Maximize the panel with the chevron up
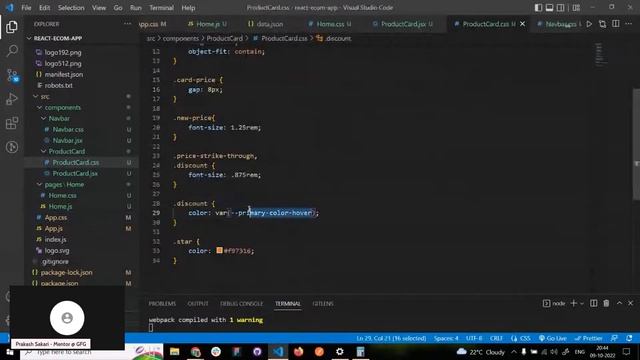The width and height of the screenshot is (640, 360). [619, 303]
